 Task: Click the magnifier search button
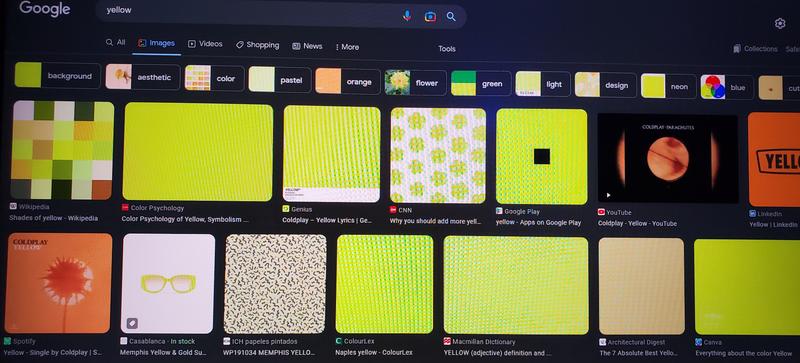pyautogui.click(x=451, y=16)
